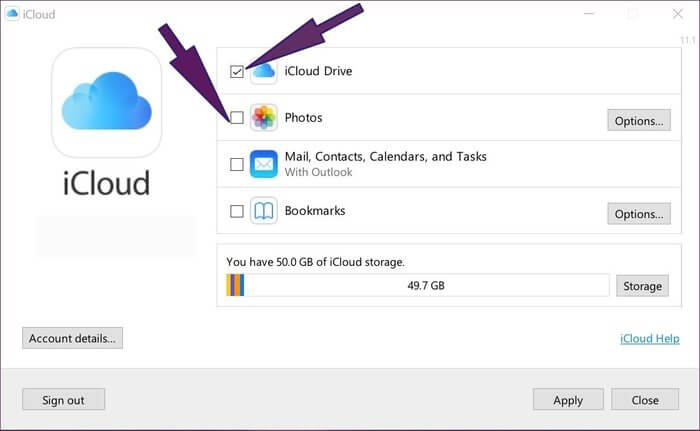Enable the Photos checkbox
Image resolution: width=700 pixels, height=431 pixels.
(237, 118)
